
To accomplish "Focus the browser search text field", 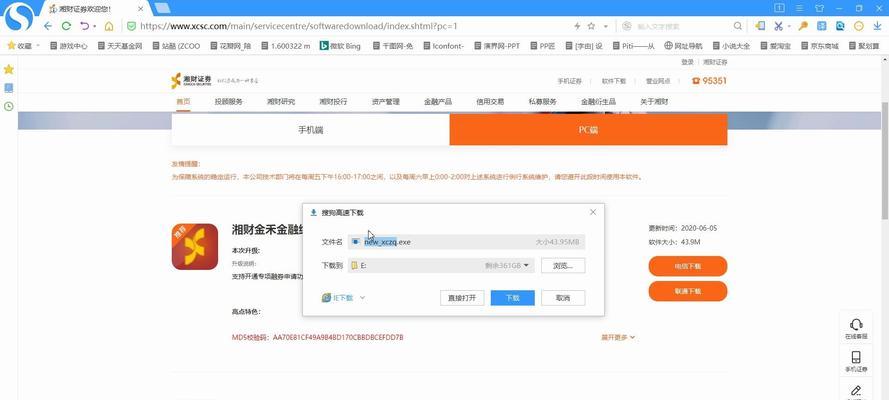I will 680,26.
